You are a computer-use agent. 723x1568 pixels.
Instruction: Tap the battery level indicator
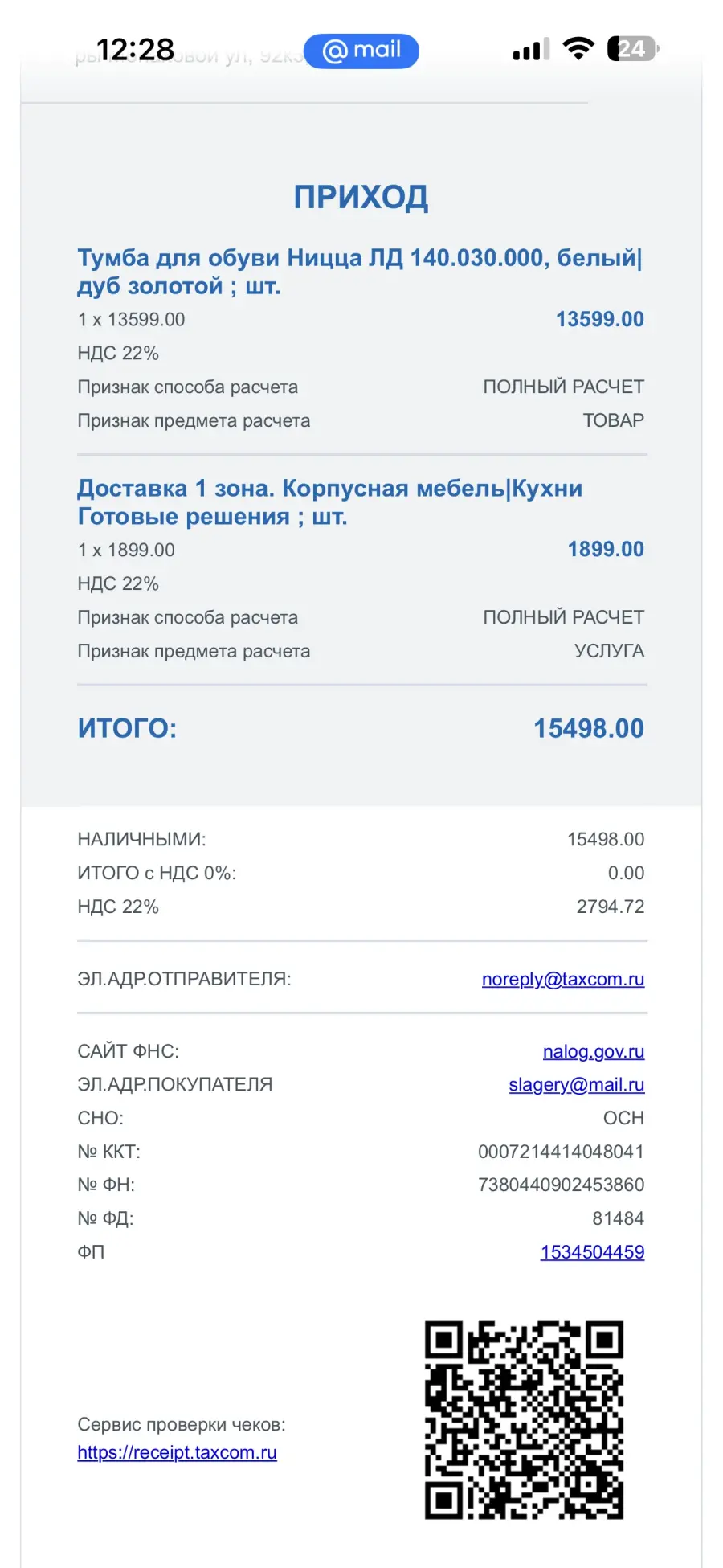tap(633, 49)
